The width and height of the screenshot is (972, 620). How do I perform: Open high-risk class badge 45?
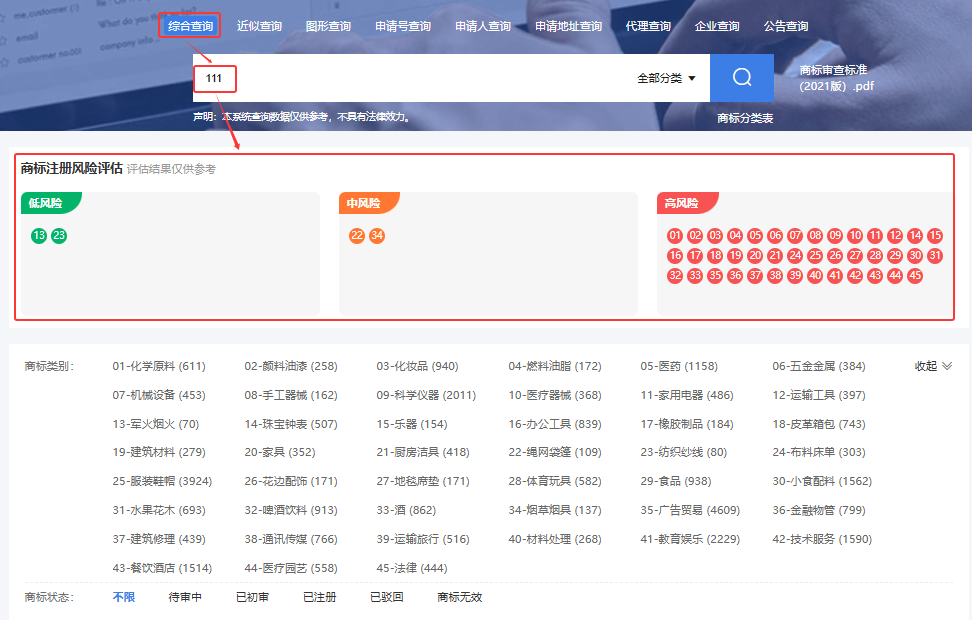(915, 275)
